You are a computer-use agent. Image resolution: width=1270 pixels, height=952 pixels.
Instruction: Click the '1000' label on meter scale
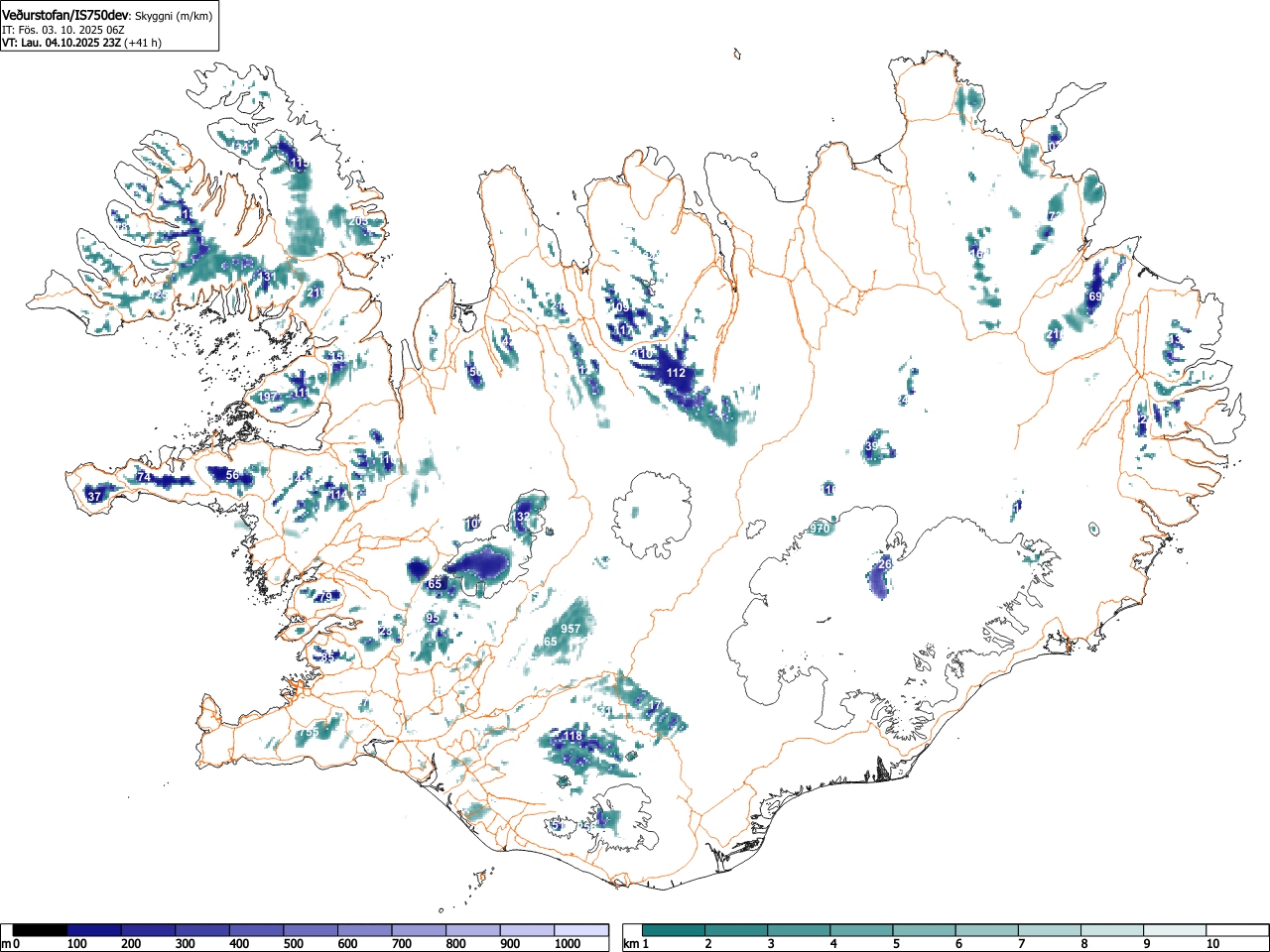[568, 944]
